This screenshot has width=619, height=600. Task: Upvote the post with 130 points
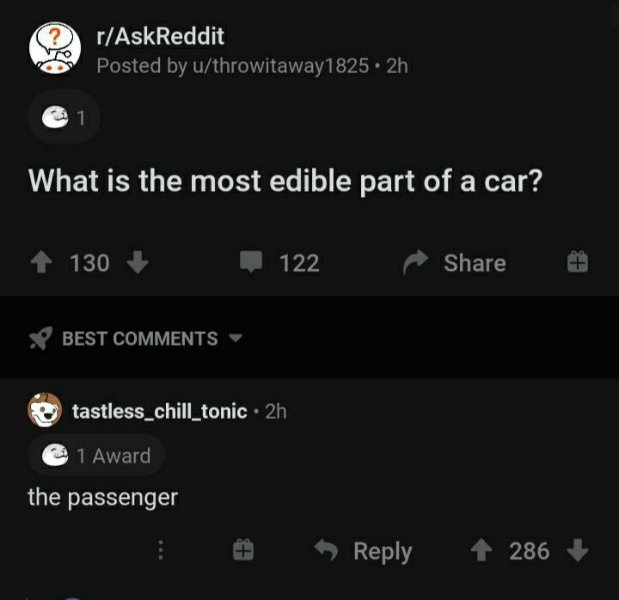41,263
